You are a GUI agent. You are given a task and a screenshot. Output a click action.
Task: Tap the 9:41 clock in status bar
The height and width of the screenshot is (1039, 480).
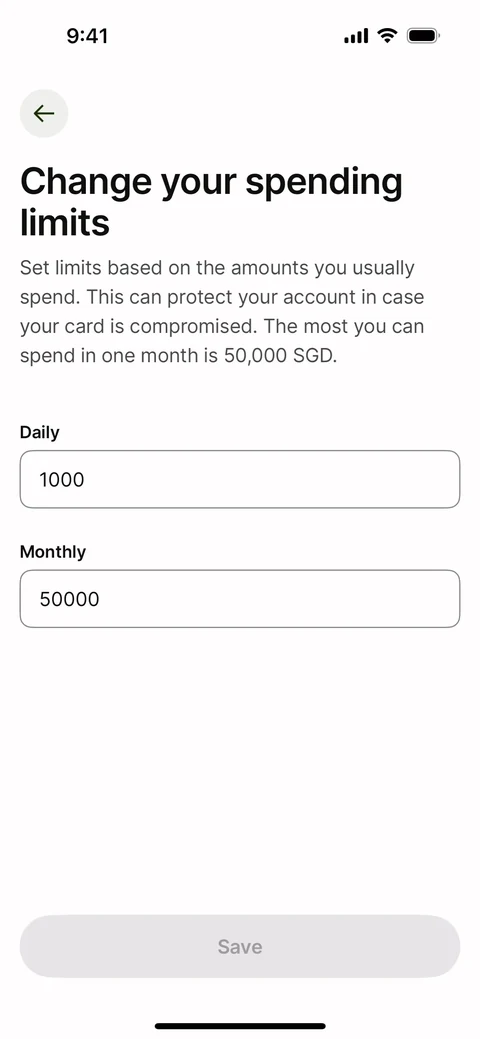pyautogui.click(x=87, y=36)
